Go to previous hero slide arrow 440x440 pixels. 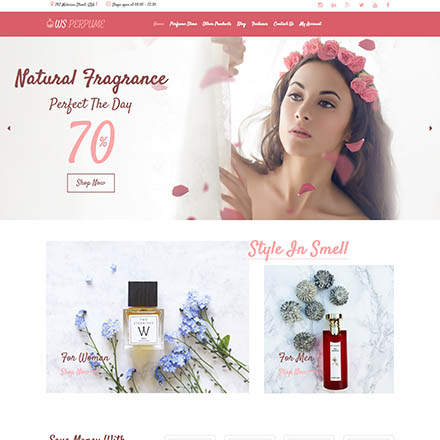click(9, 128)
